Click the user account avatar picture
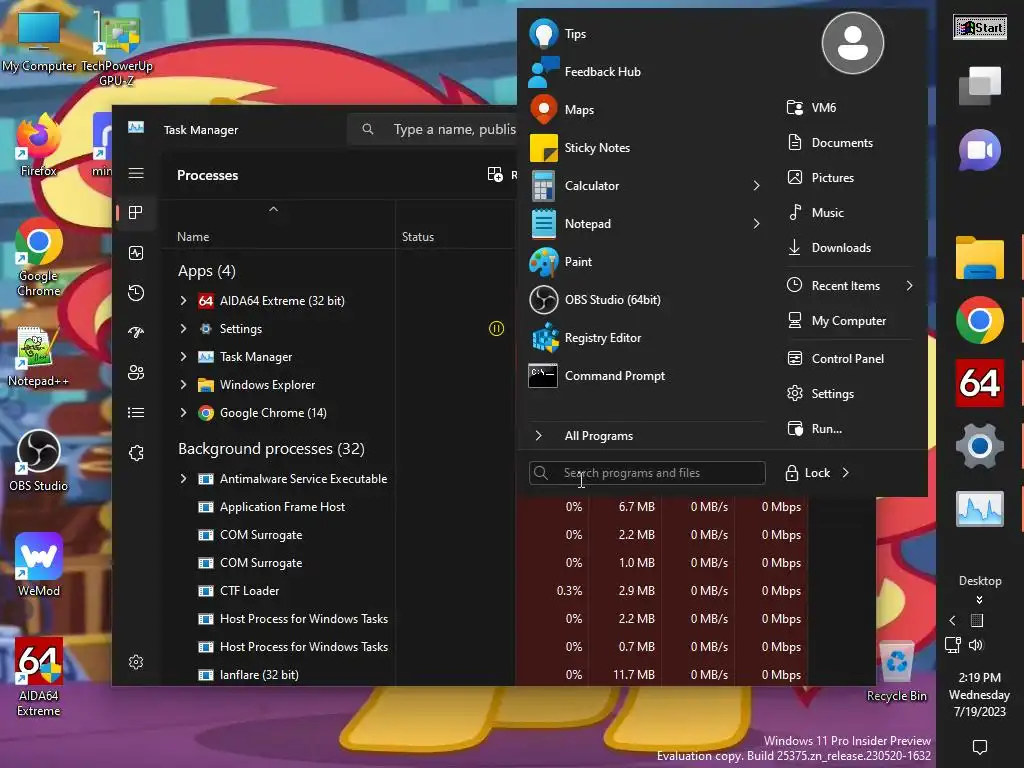The width and height of the screenshot is (1024, 768). point(852,43)
